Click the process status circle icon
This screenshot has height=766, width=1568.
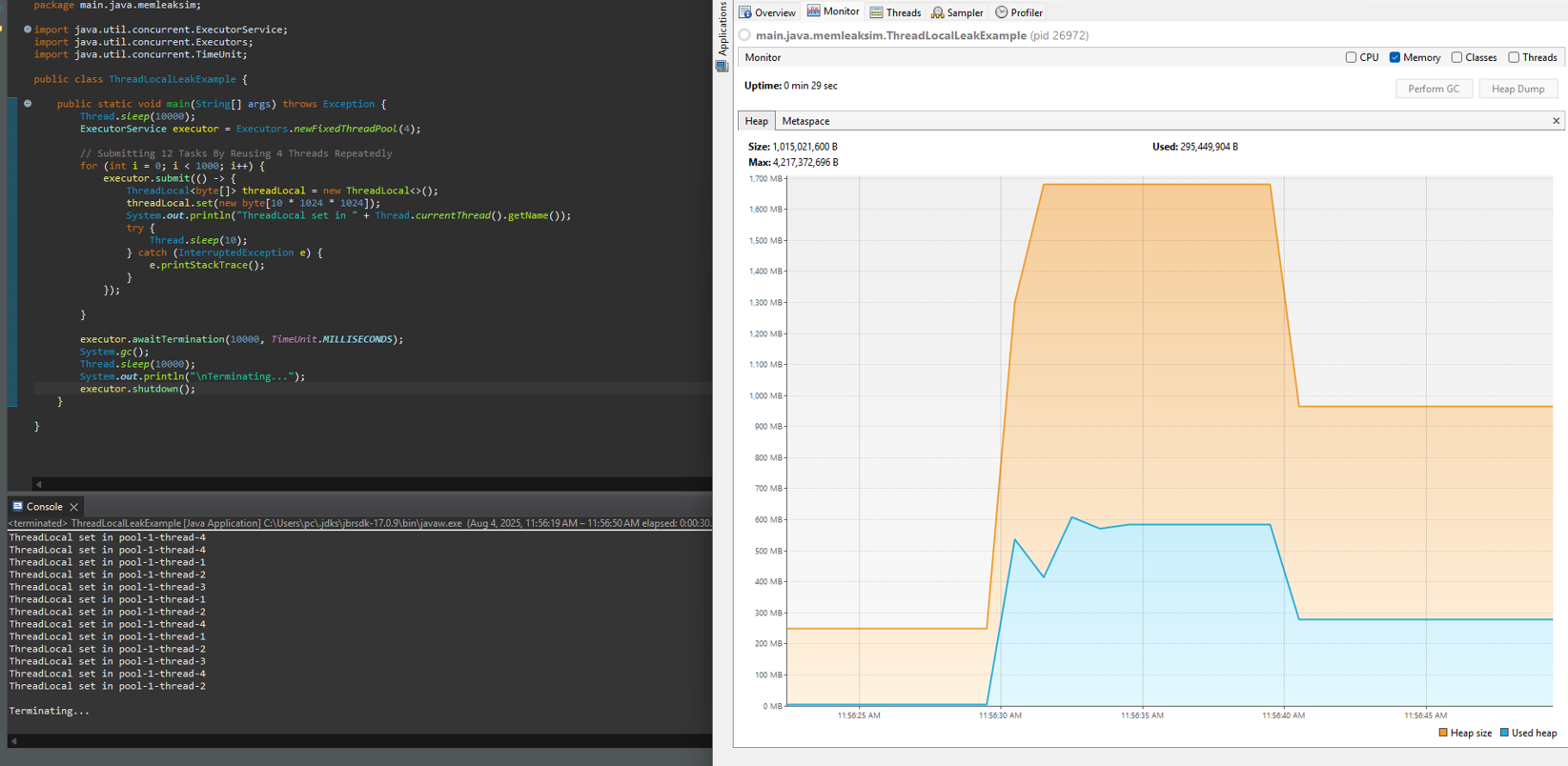pyautogui.click(x=744, y=35)
